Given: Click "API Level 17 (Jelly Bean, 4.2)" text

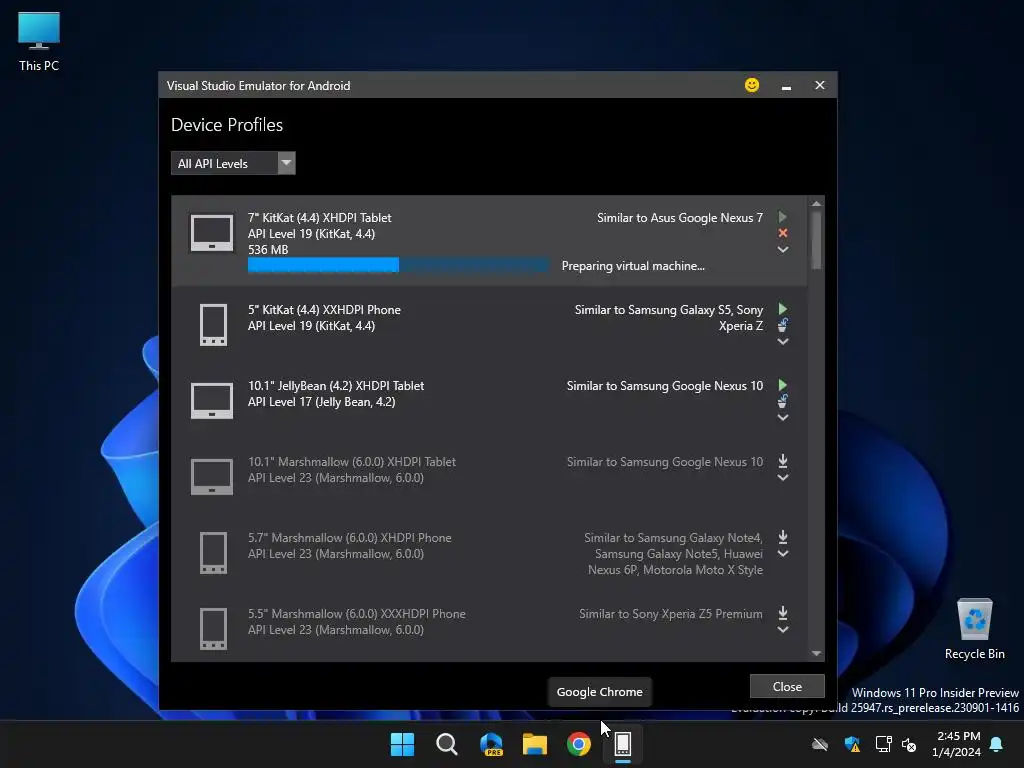Looking at the screenshot, I should click(321, 402).
